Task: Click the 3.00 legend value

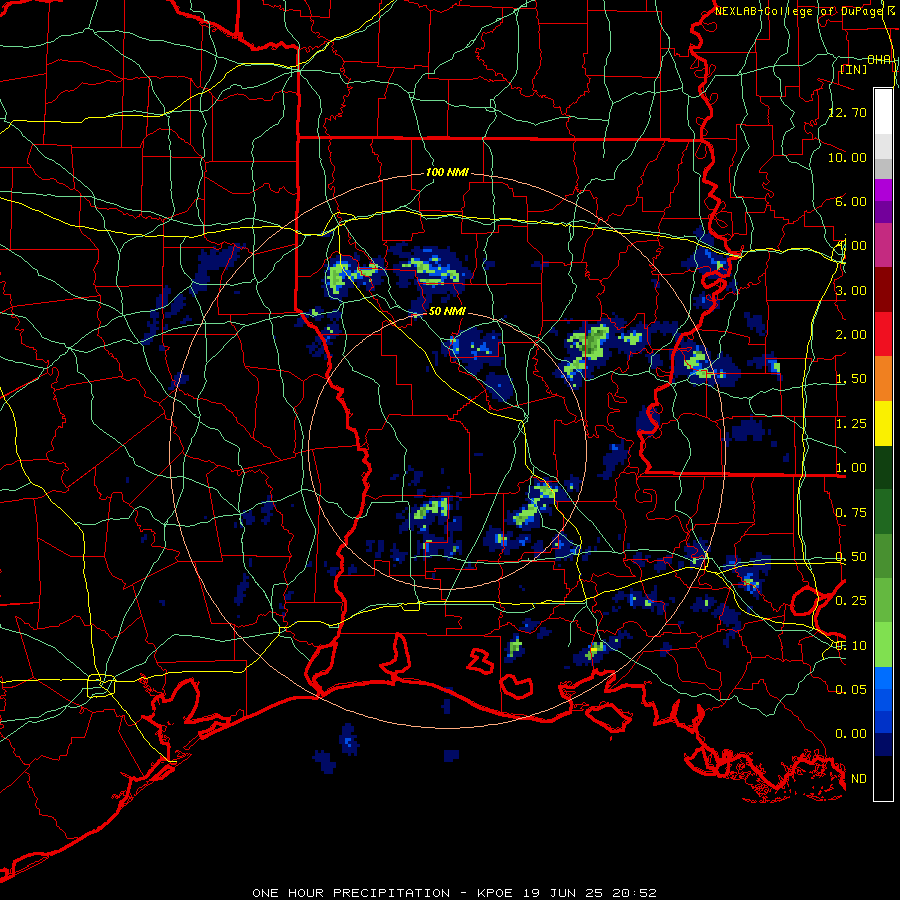Action: point(851,290)
